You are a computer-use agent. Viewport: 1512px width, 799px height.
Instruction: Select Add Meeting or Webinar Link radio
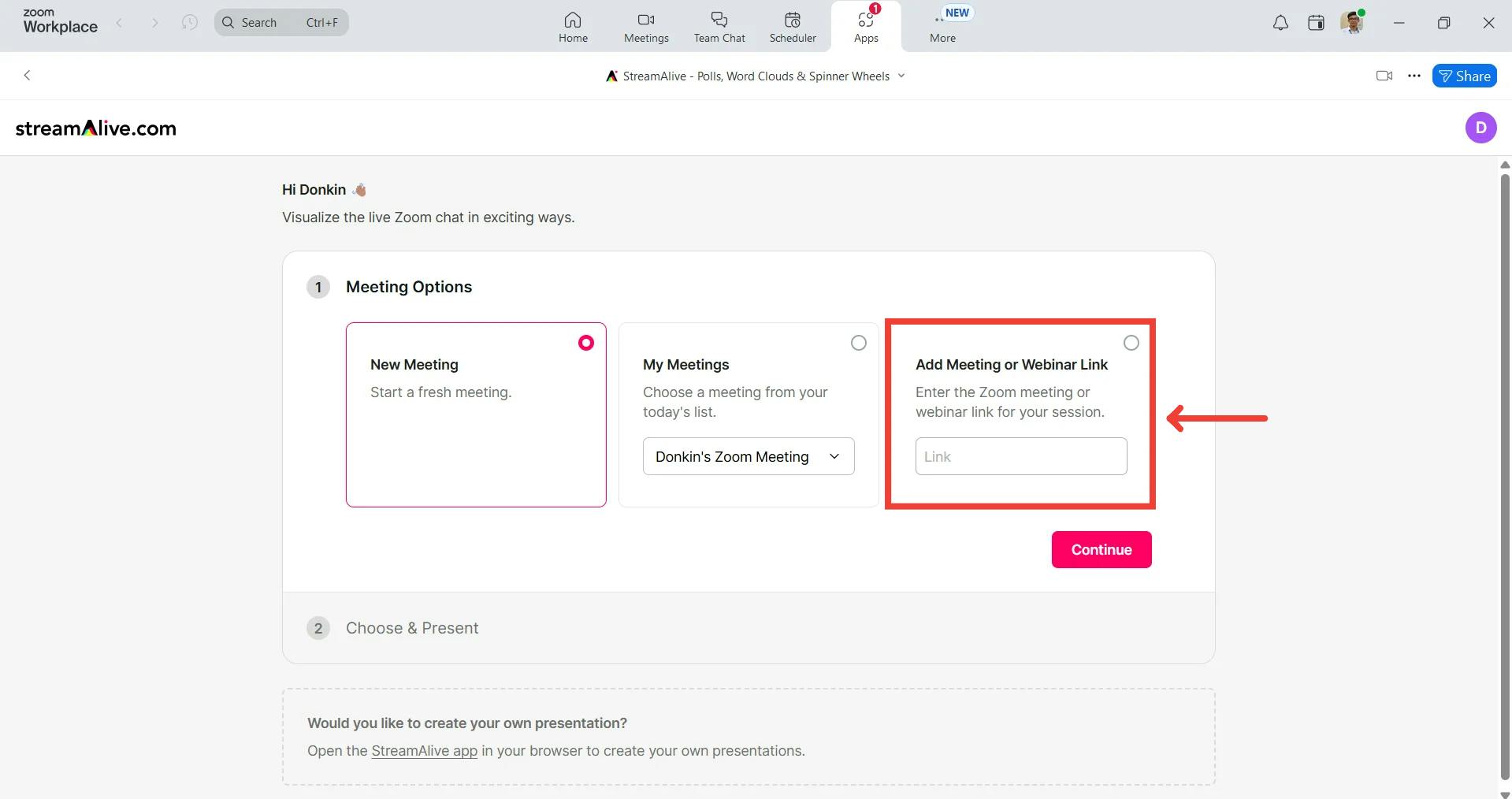click(x=1131, y=343)
